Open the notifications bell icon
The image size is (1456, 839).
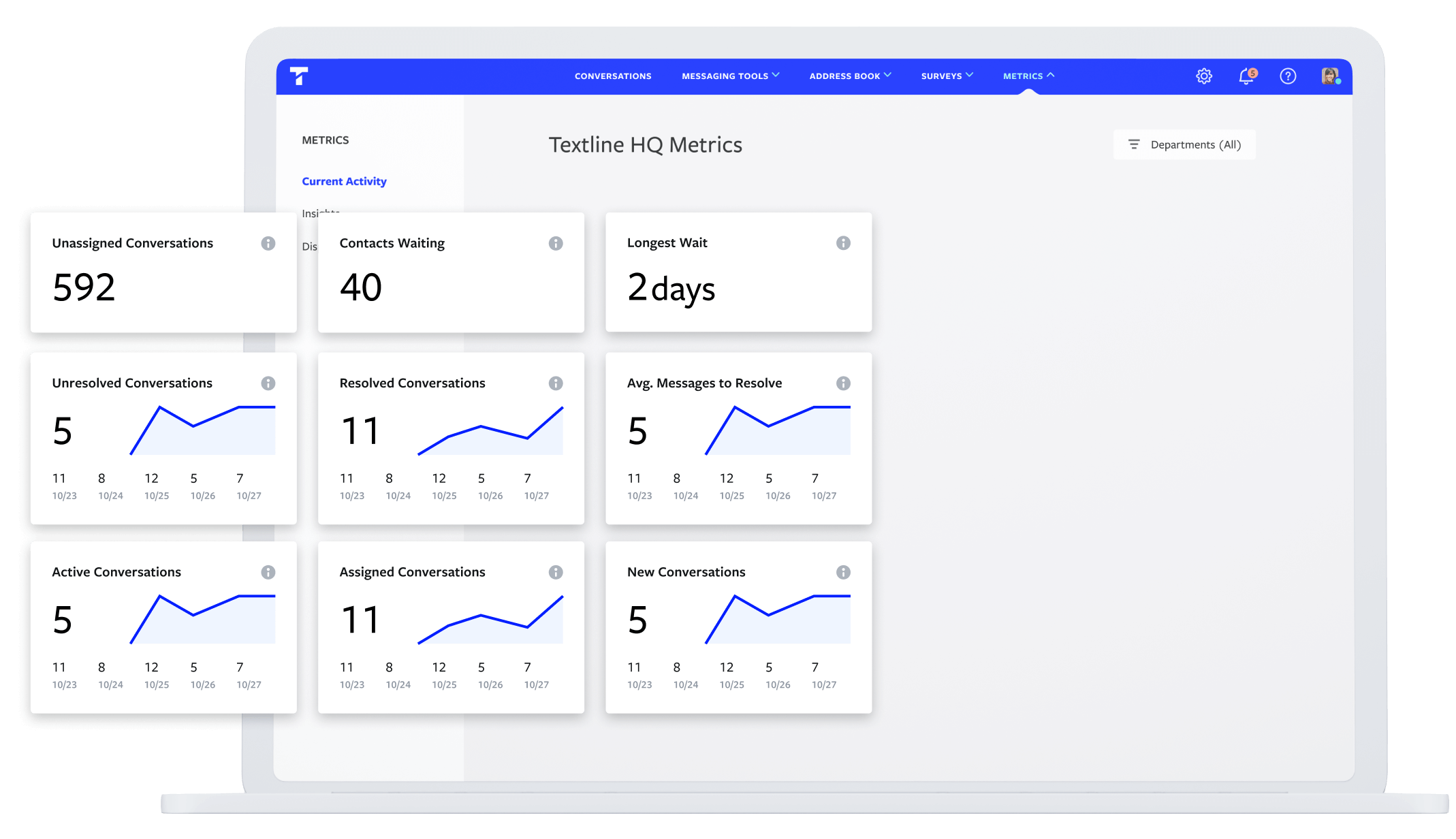(1246, 76)
